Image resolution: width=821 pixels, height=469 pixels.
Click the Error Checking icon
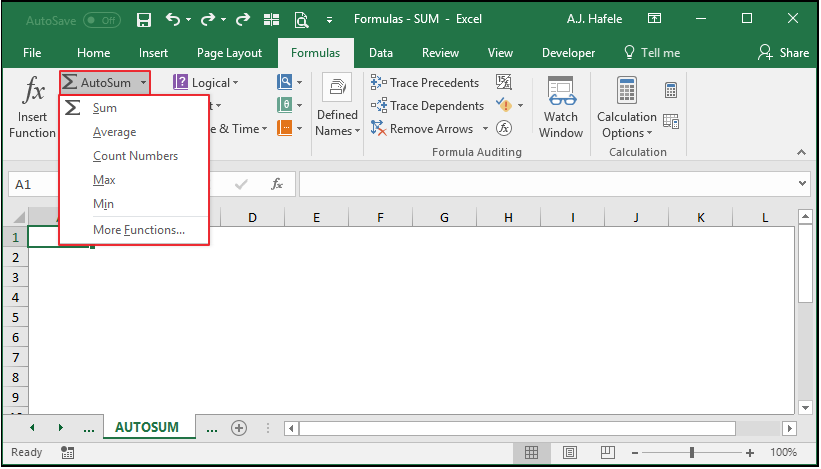504,105
